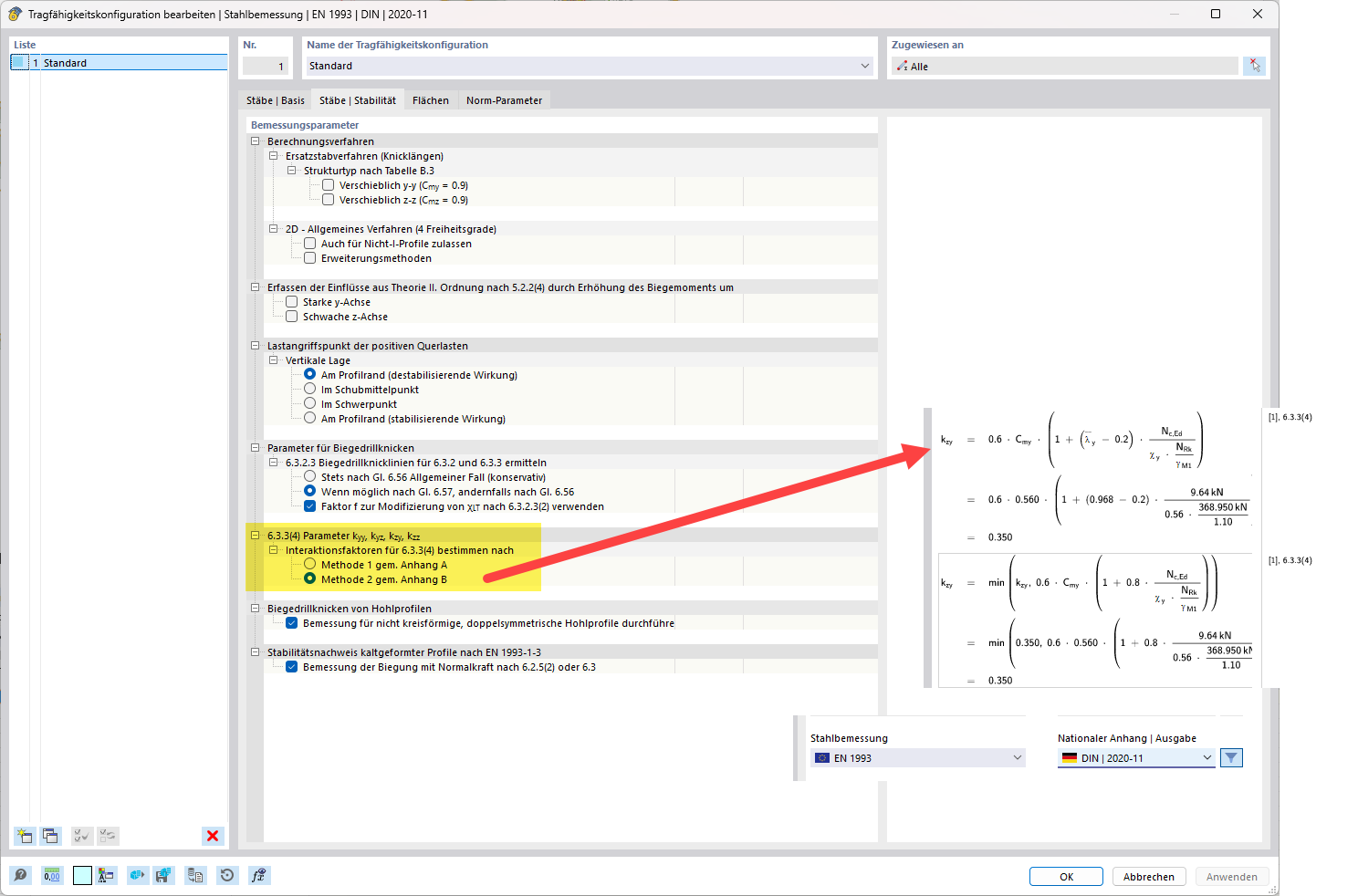This screenshot has height=896, width=1358.
Task: Click the new configuration icon below the list
Action: (x=25, y=836)
